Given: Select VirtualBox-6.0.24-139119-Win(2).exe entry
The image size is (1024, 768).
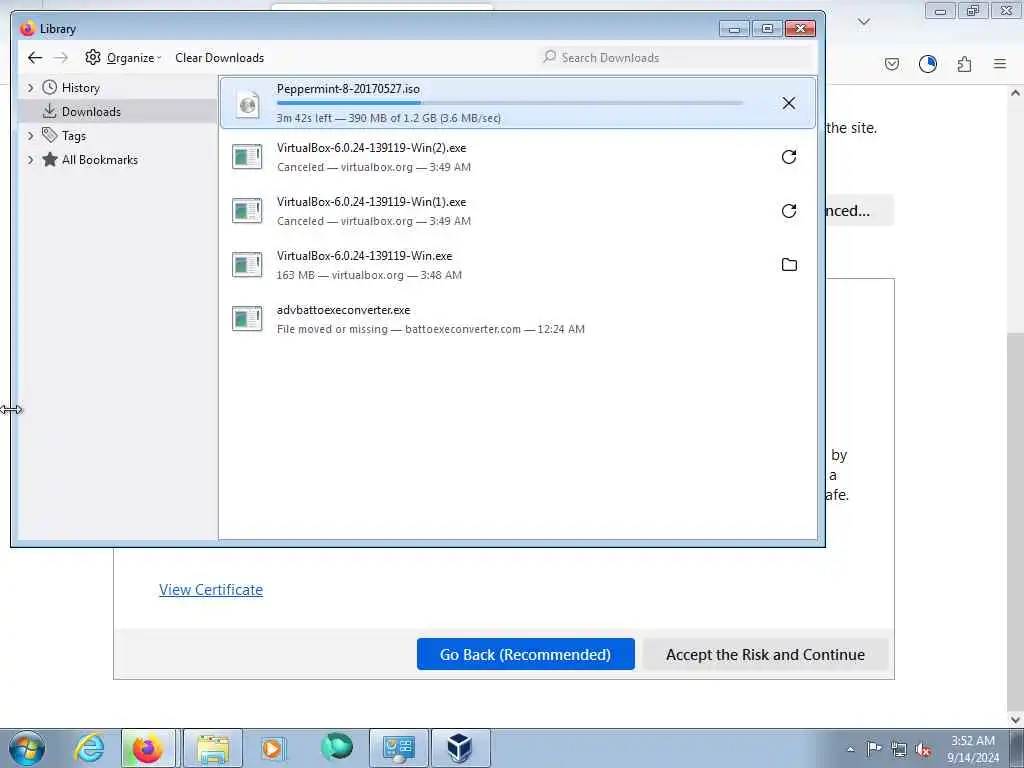Looking at the screenshot, I should click(x=518, y=157).
